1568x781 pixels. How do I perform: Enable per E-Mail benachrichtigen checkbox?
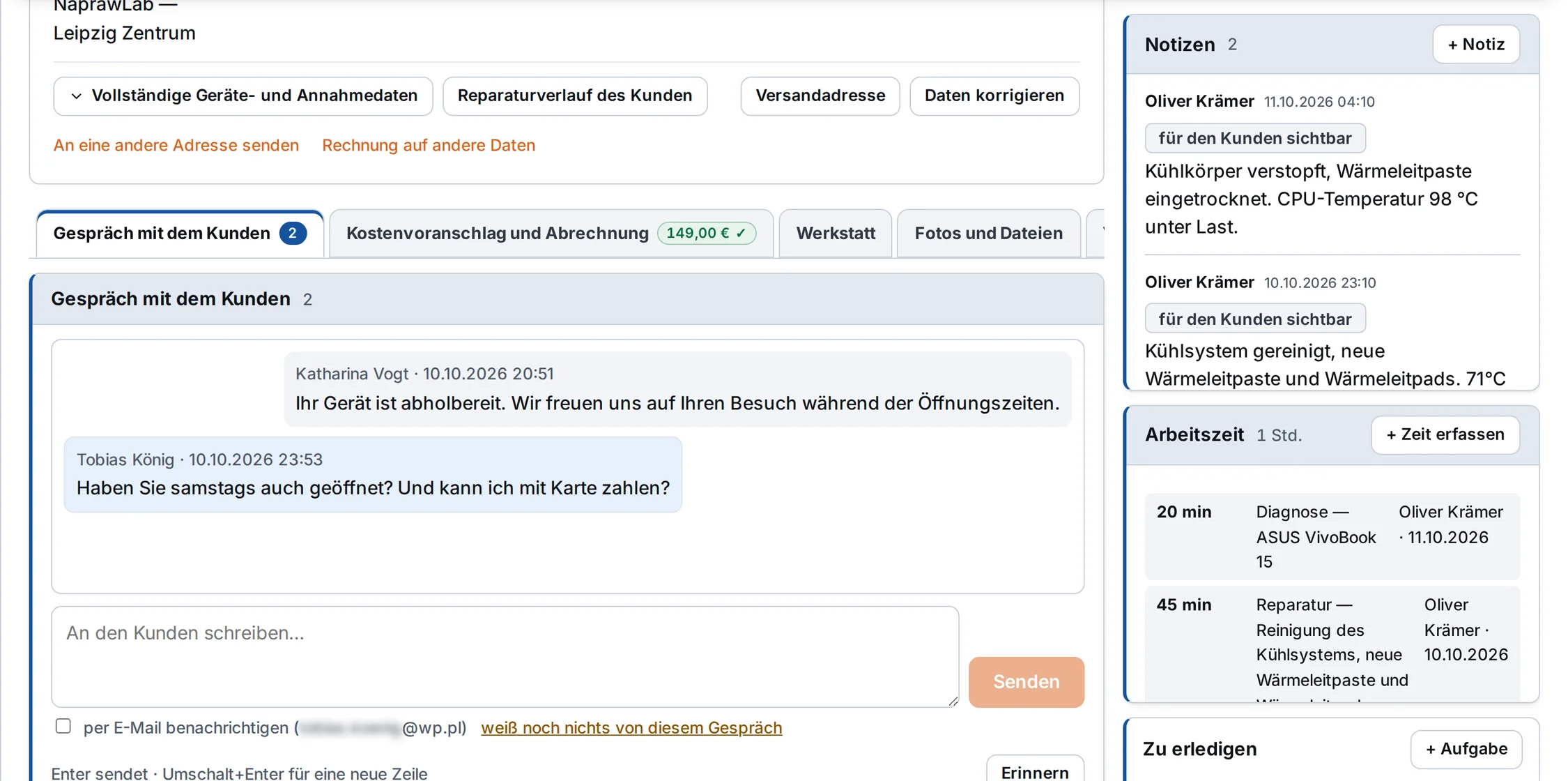[x=63, y=726]
